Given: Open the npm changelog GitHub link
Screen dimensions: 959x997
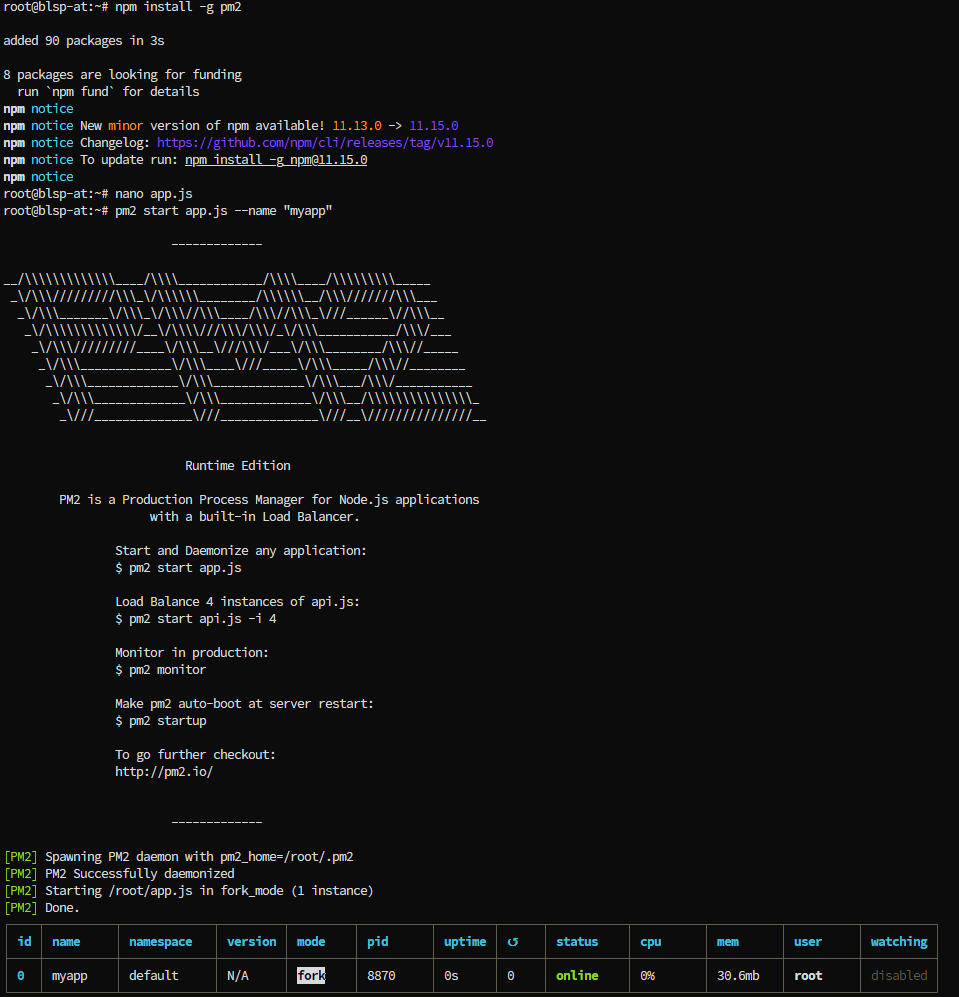Looking at the screenshot, I should (325, 142).
